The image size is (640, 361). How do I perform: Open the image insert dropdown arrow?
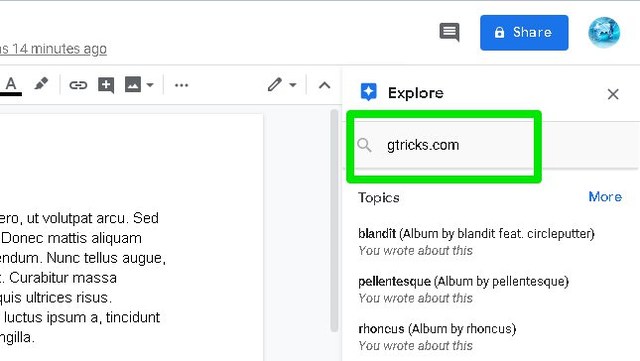[150, 85]
